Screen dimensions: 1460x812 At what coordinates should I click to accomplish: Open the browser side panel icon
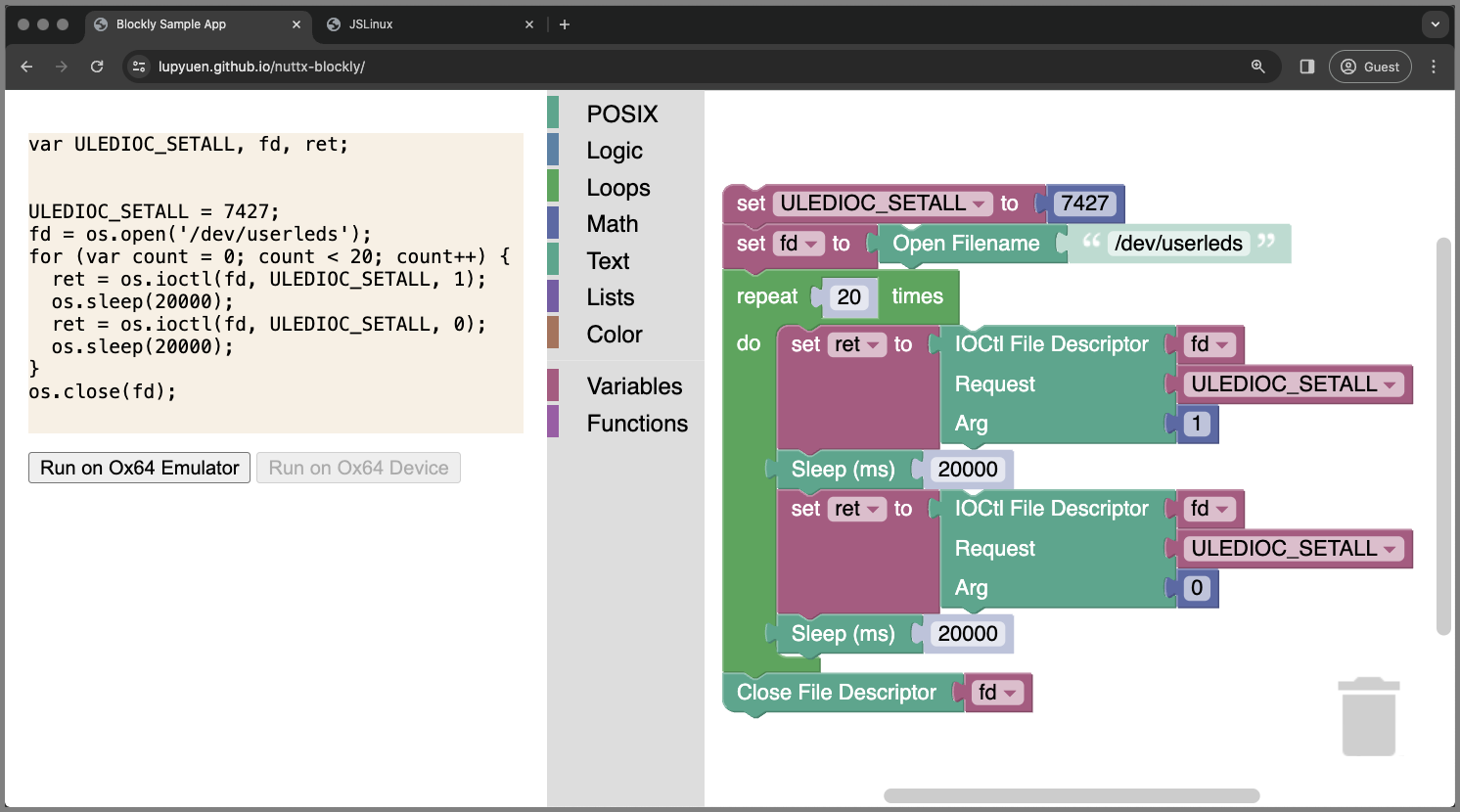[x=1306, y=67]
